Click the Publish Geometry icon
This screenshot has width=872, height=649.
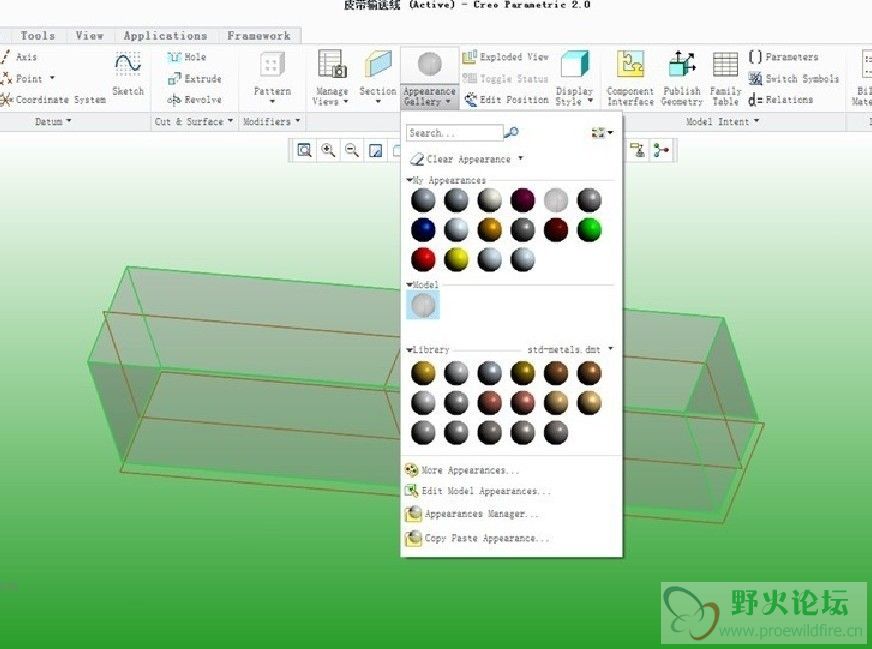pyautogui.click(x=681, y=64)
